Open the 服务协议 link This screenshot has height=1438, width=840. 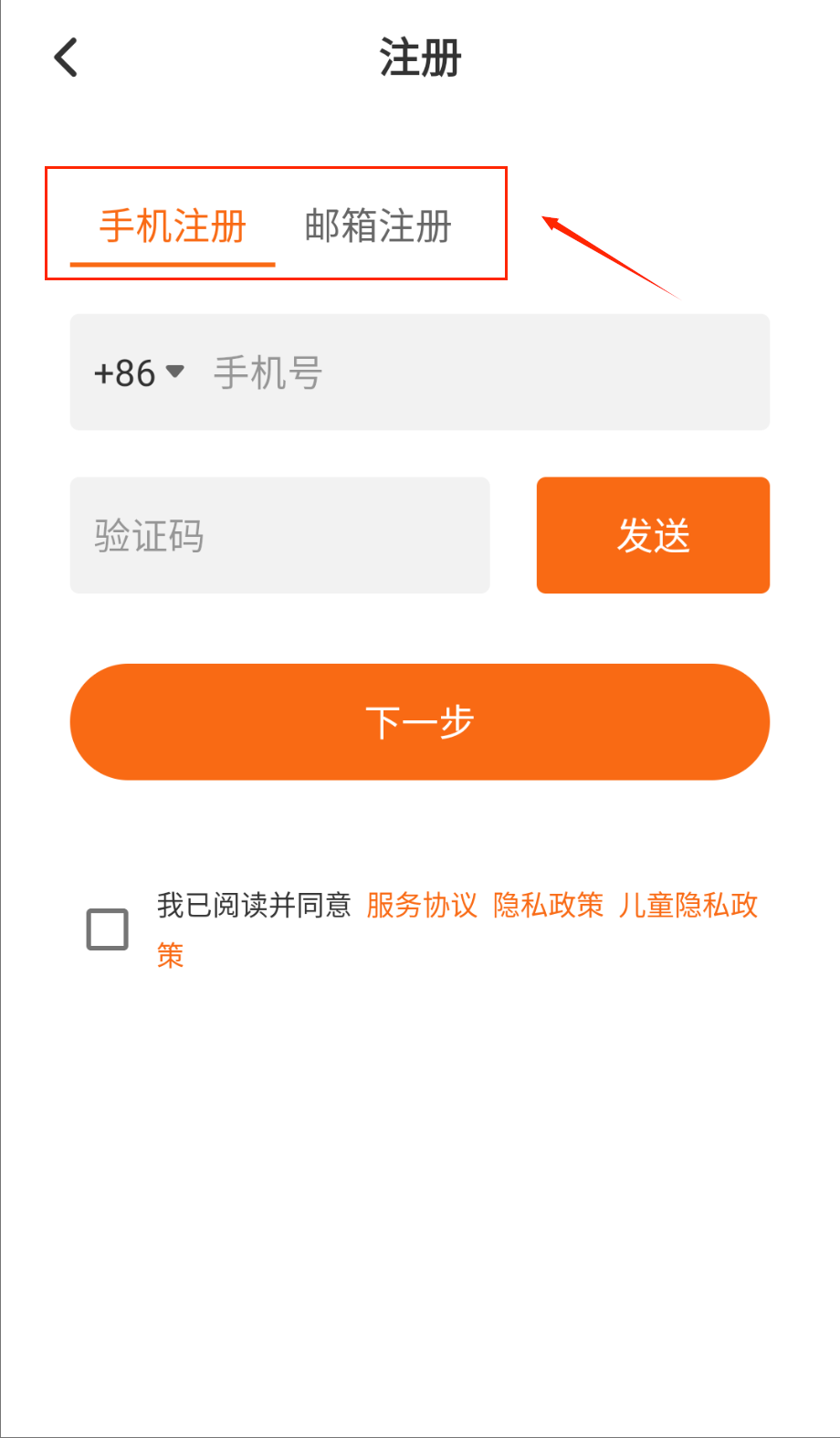point(422,905)
